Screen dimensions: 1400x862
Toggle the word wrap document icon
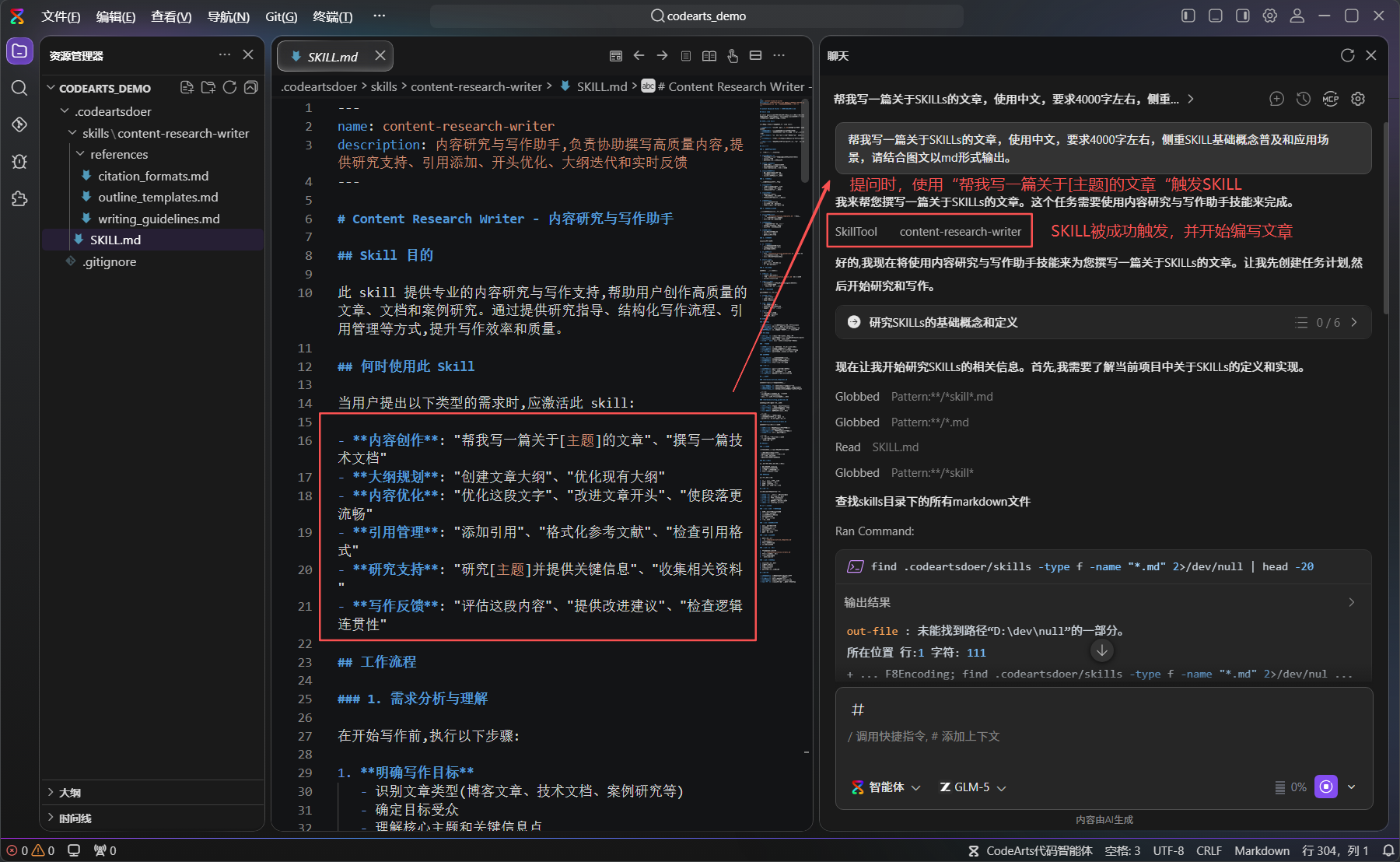[685, 55]
